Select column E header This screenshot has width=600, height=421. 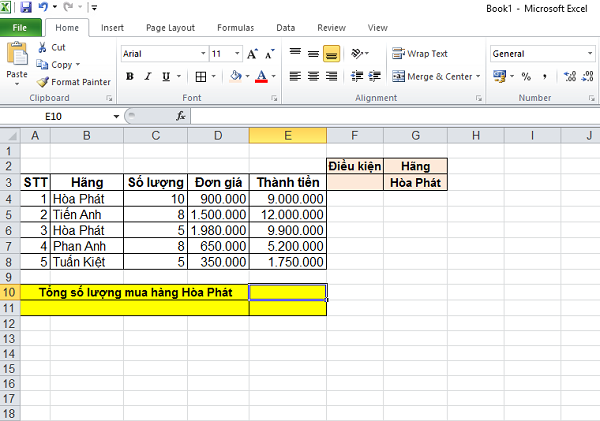pyautogui.click(x=288, y=135)
